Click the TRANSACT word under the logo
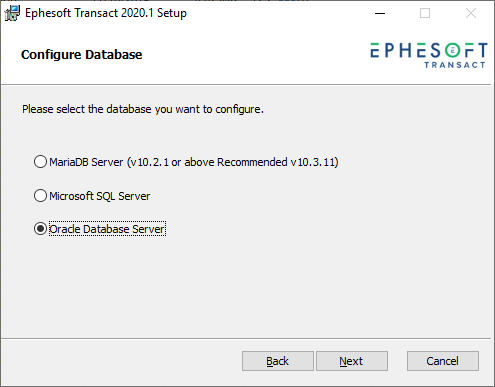Image resolution: width=495 pixels, height=387 pixels. click(455, 65)
